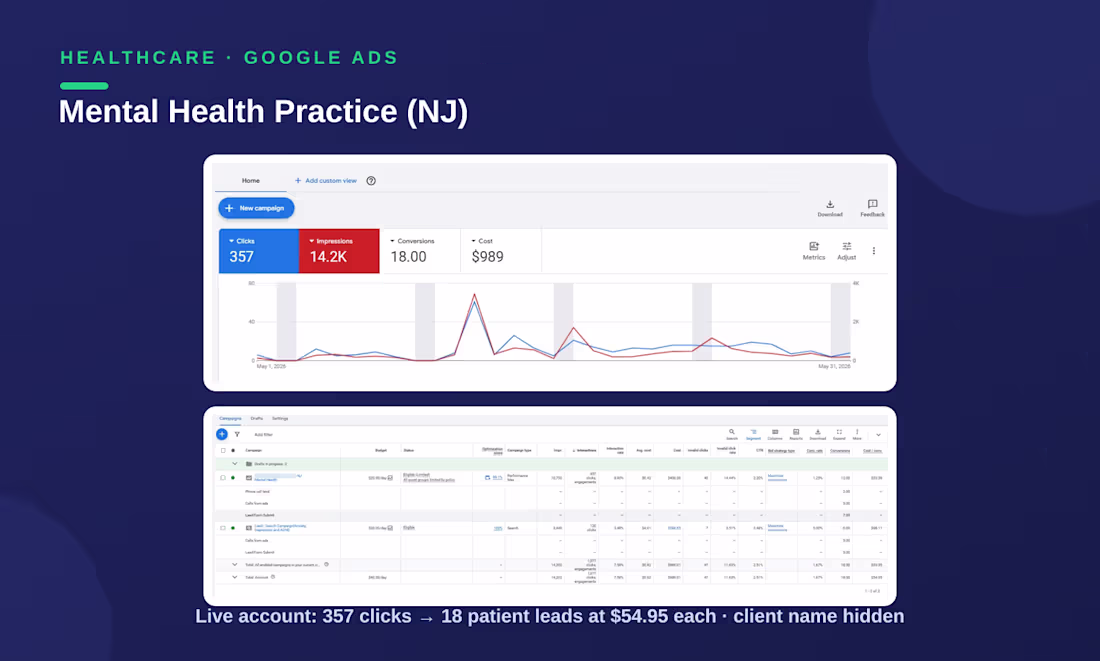This screenshot has height=661, width=1100.
Task: Collapse the table toolbar chevron
Action: 878,435
